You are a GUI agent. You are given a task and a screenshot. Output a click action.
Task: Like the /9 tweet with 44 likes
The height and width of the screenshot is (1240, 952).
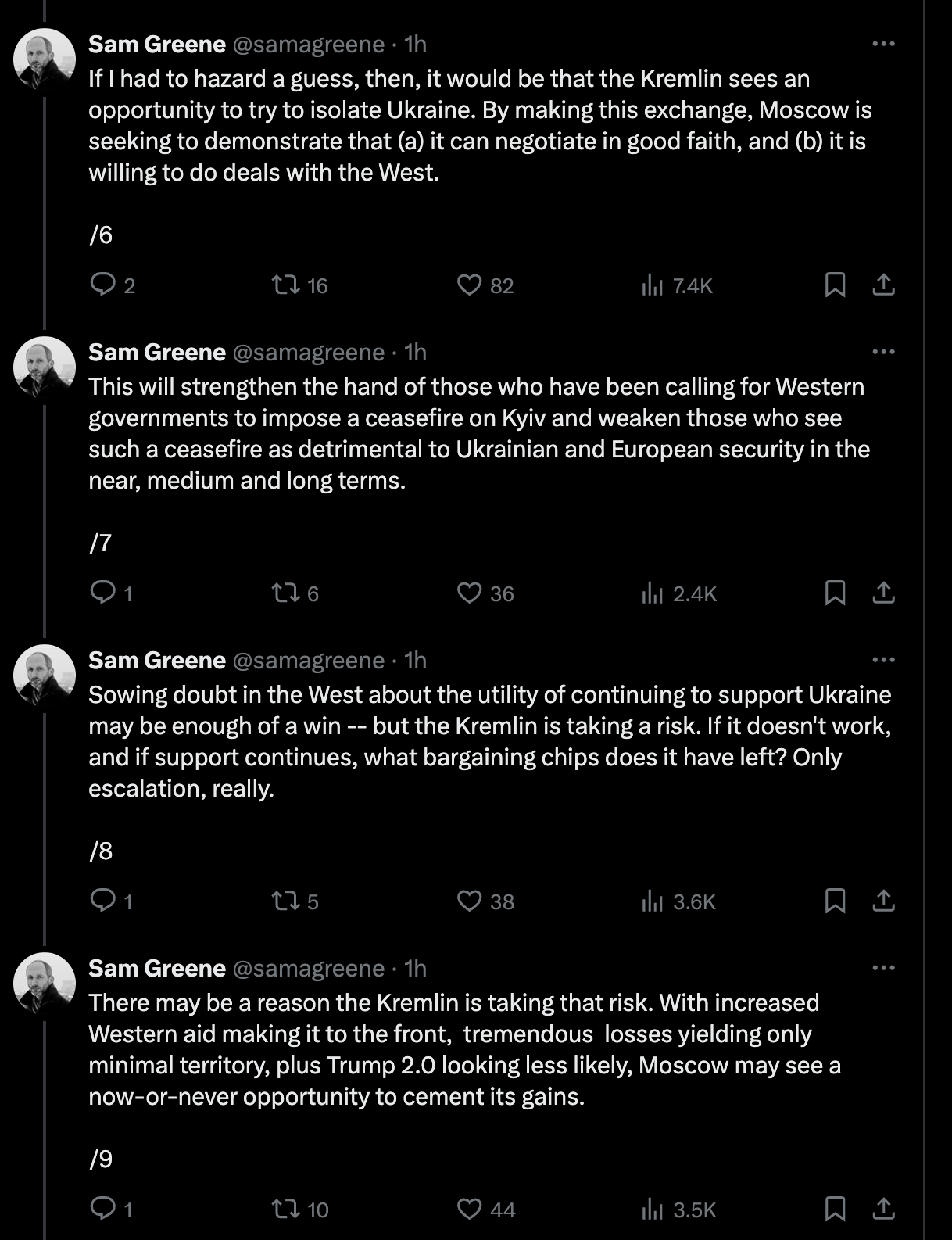click(469, 1210)
